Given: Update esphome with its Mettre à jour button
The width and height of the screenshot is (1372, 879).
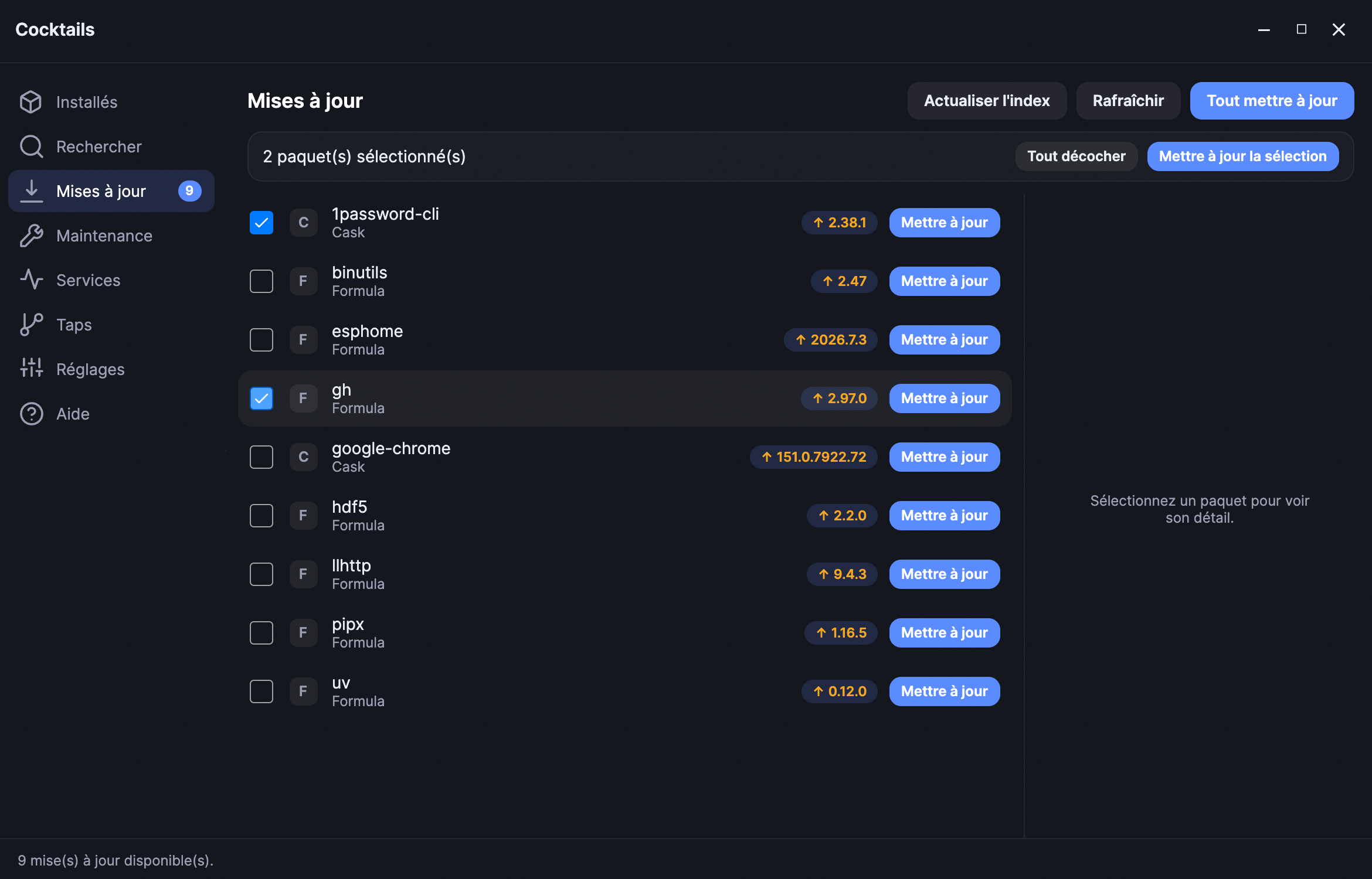Looking at the screenshot, I should 944,340.
